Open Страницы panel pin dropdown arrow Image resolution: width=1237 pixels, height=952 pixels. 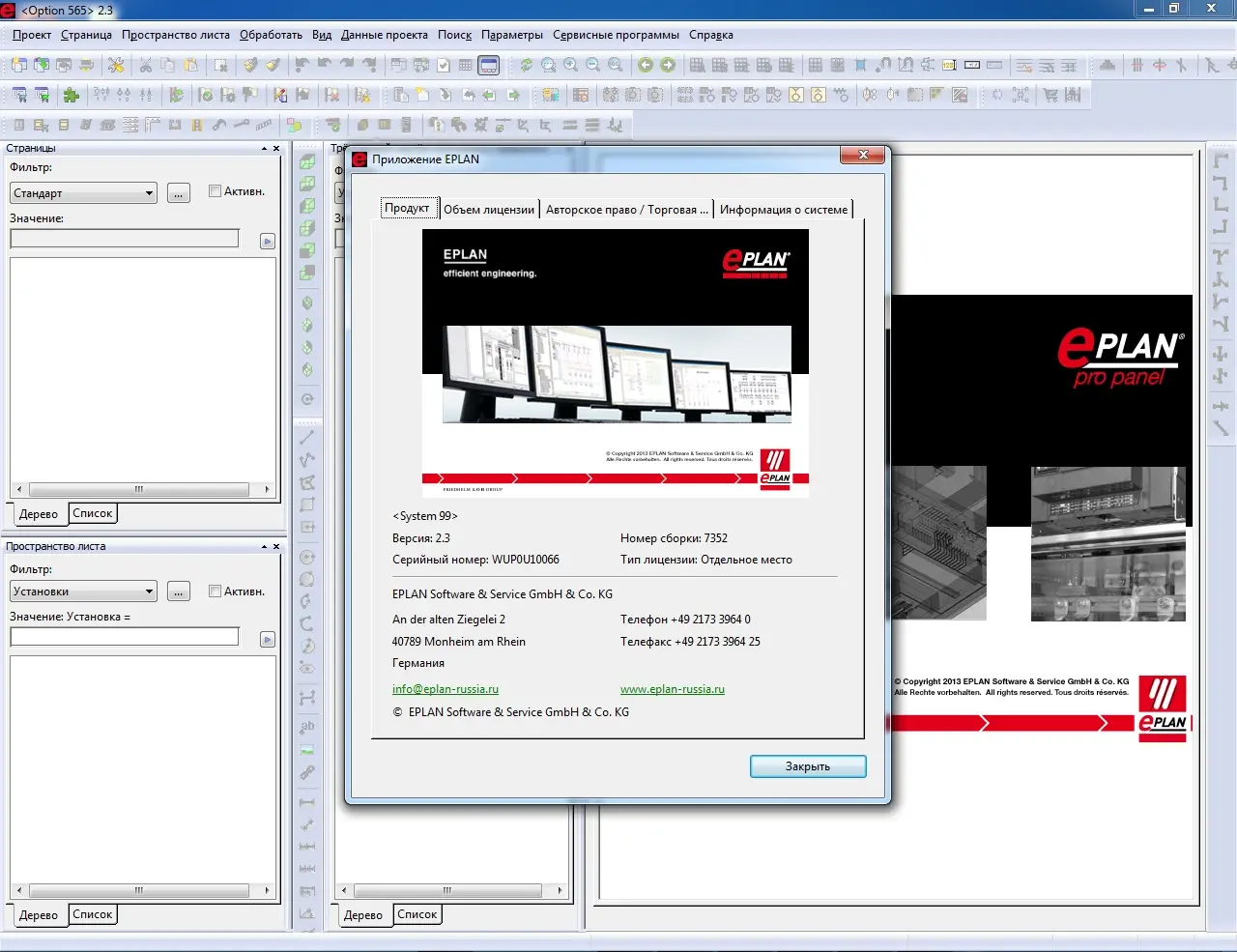point(264,149)
